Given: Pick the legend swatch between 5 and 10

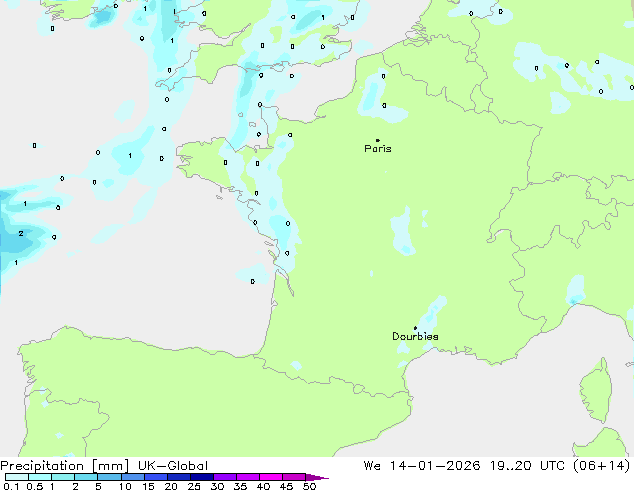Looking at the screenshot, I should [x=109, y=477].
